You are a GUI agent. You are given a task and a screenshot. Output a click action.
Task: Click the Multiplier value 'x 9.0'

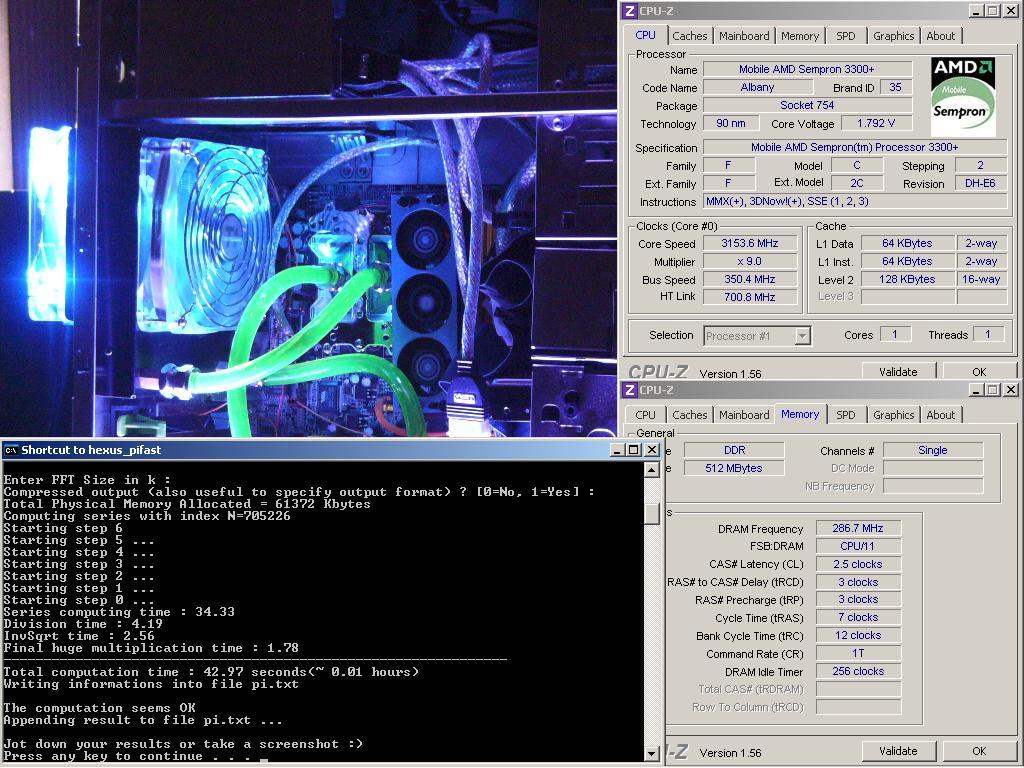750,261
